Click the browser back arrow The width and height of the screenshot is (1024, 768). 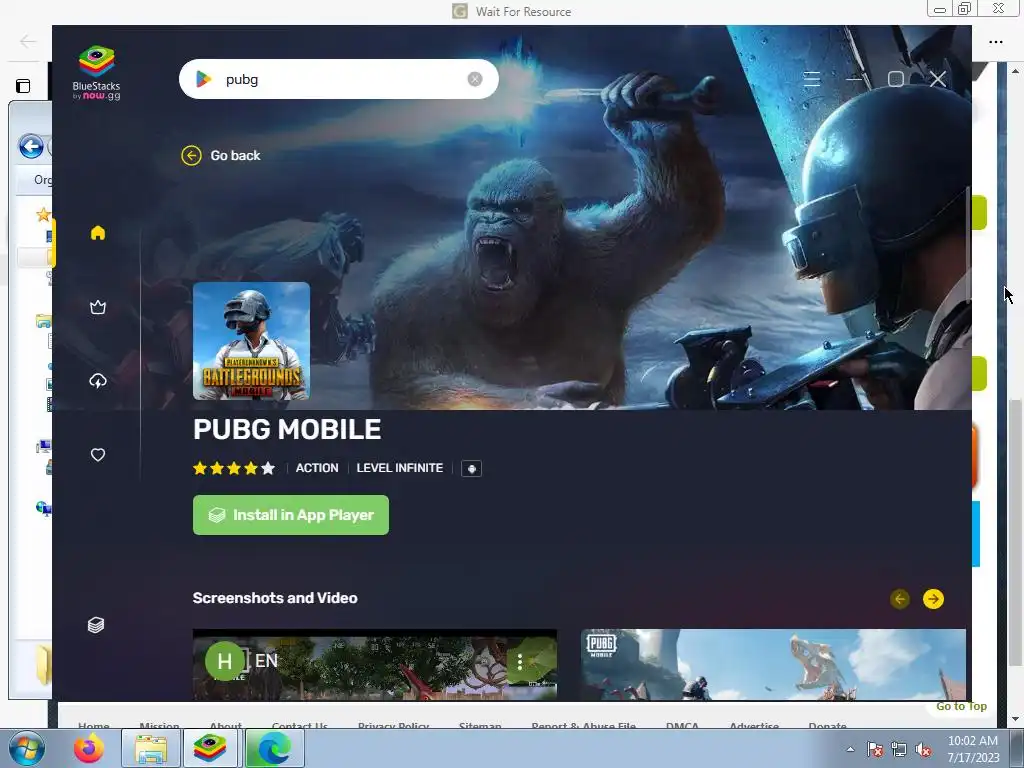pyautogui.click(x=27, y=42)
